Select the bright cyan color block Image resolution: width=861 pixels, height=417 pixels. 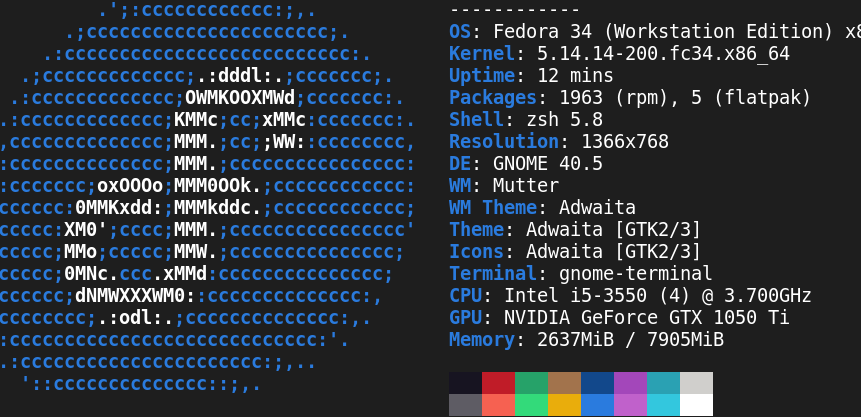(663, 405)
